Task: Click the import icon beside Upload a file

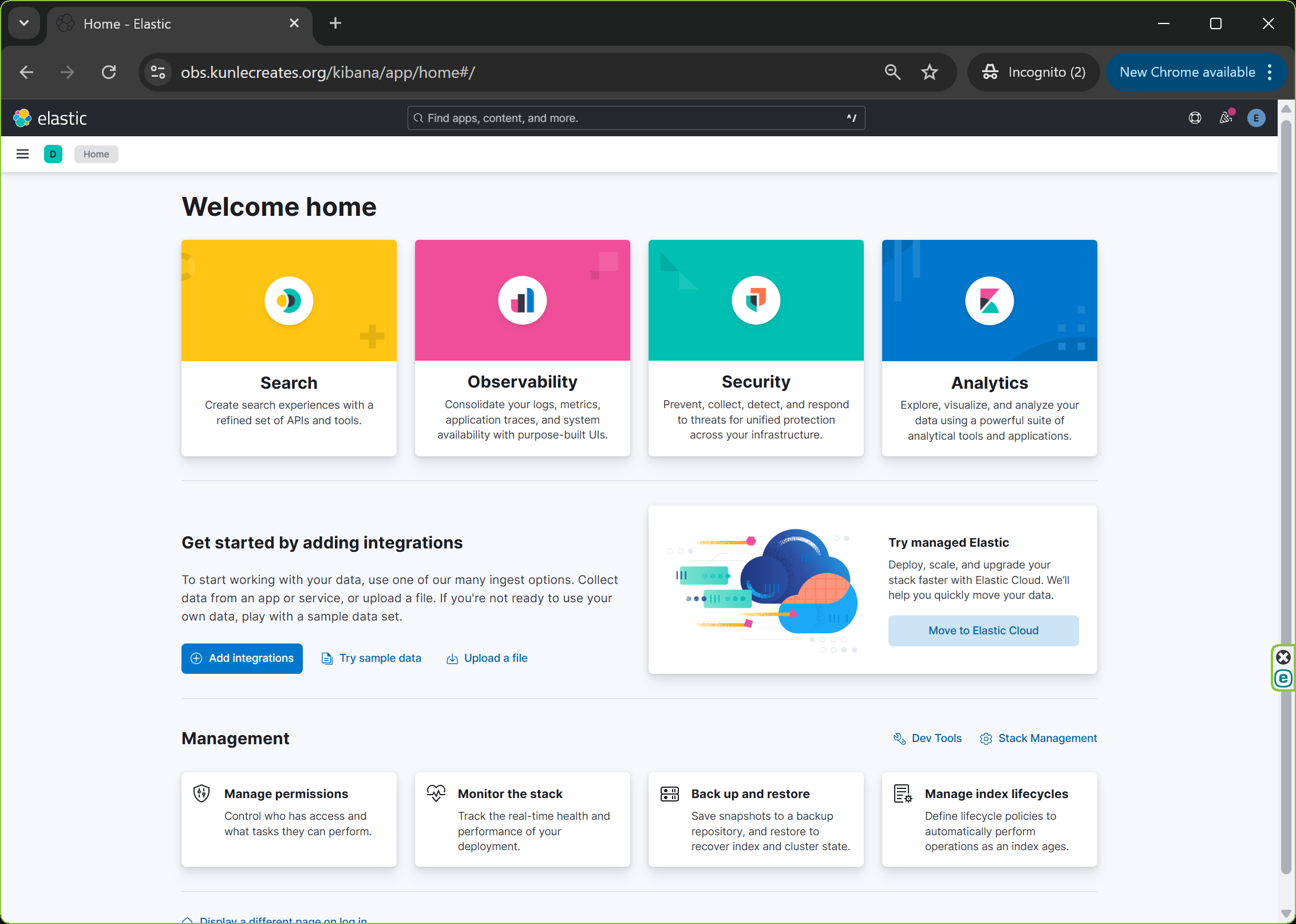Action: click(452, 658)
